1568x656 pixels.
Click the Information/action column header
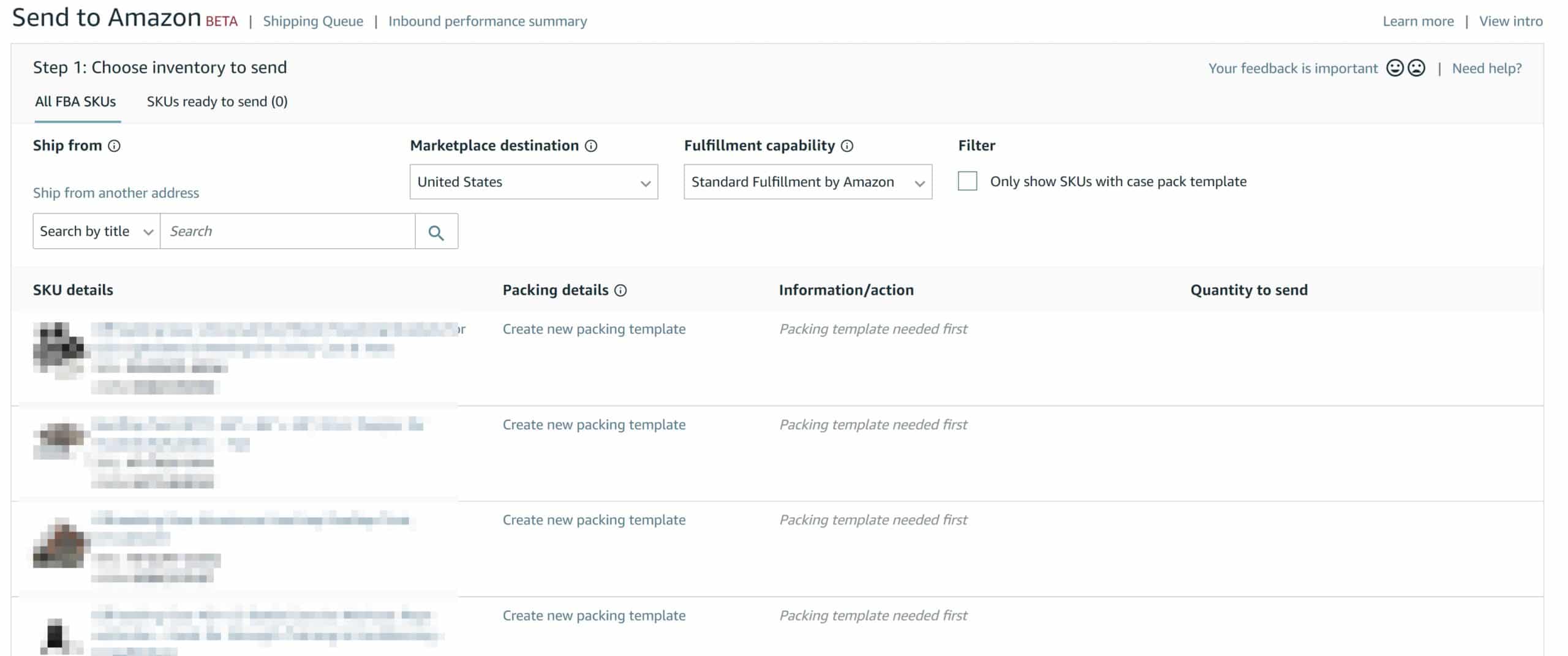pyautogui.click(x=846, y=290)
